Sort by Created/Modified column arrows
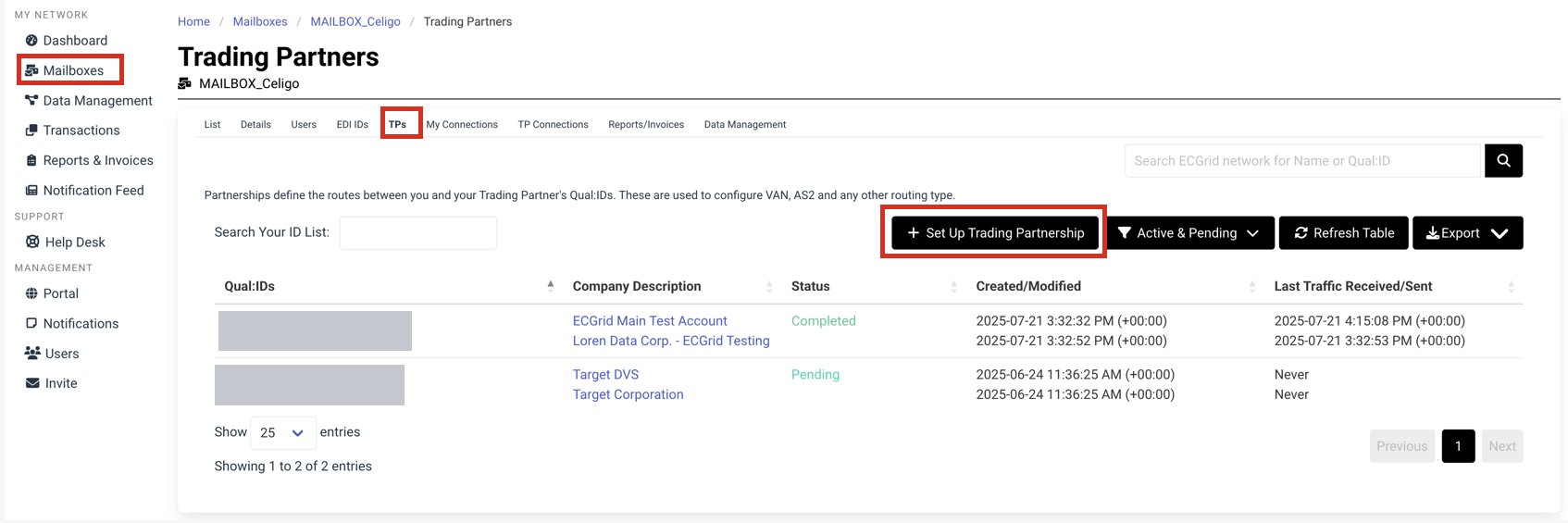1568x523 pixels. pyautogui.click(x=1252, y=286)
